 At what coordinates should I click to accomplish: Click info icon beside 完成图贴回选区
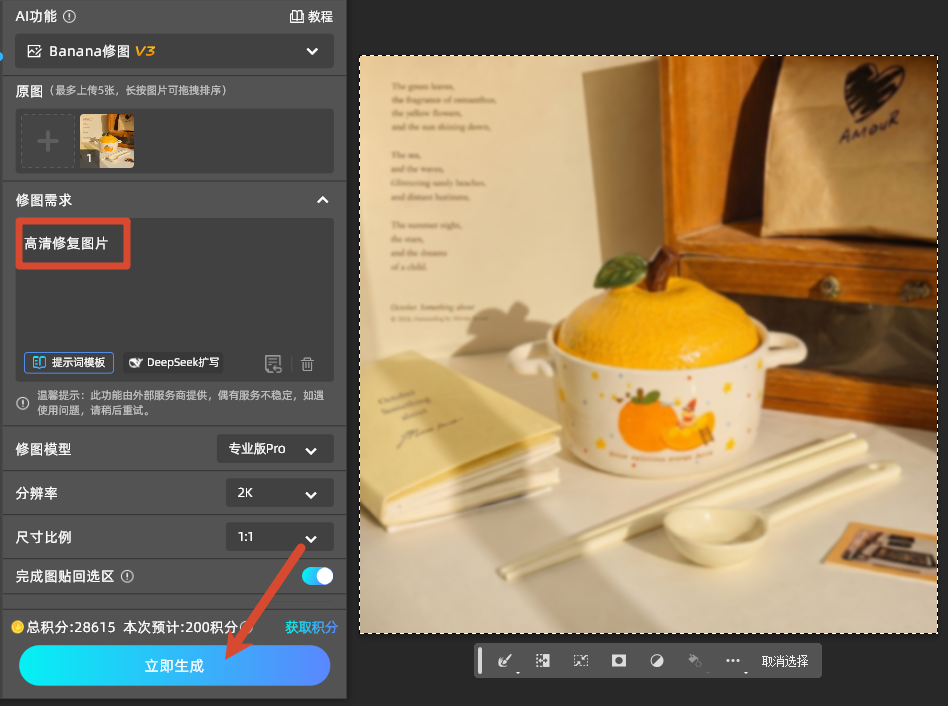pos(127,577)
